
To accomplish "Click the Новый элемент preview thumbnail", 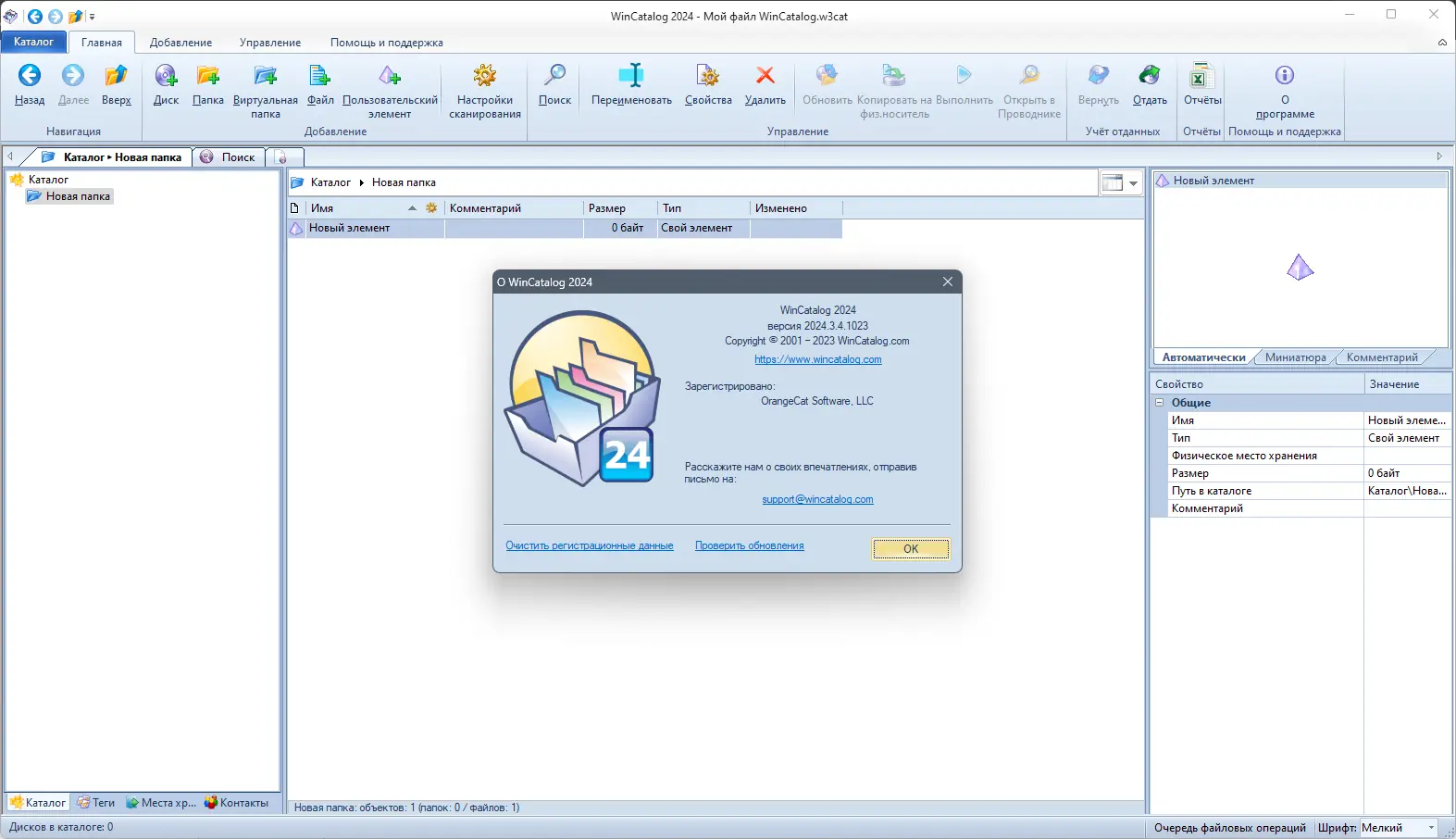I will 1300,268.
